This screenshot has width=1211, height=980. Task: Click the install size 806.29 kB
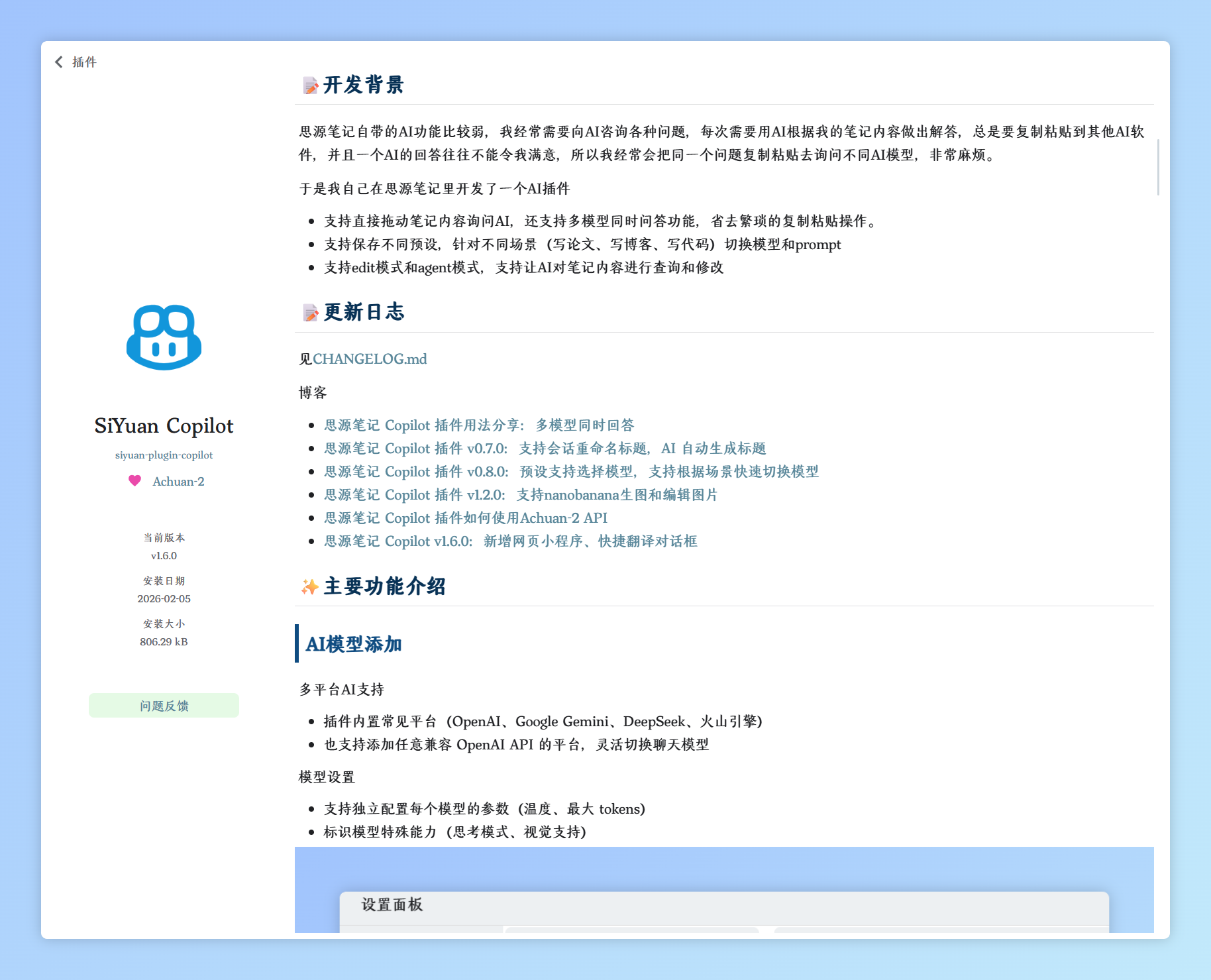[x=164, y=642]
